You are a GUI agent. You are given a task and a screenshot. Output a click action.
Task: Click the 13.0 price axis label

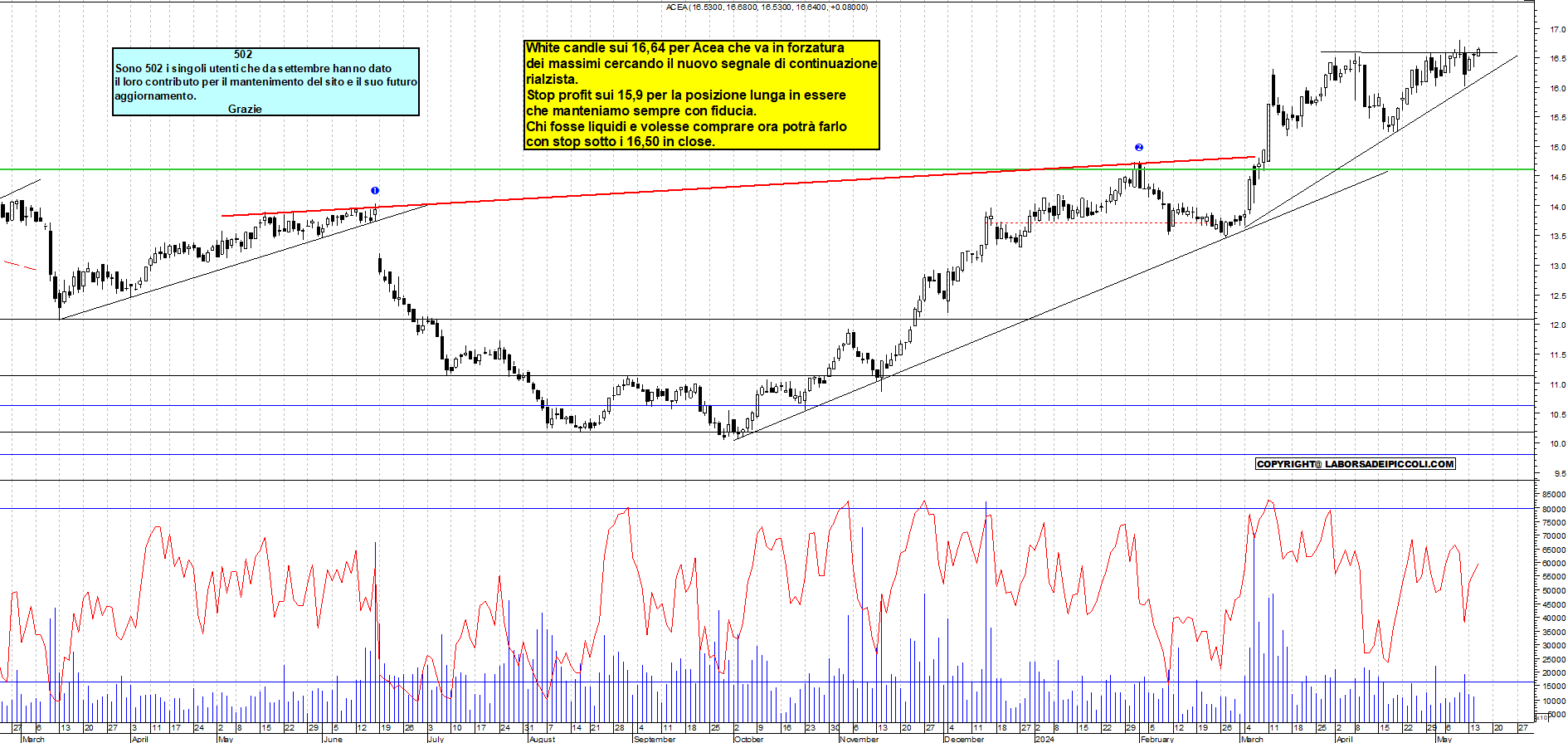(1557, 266)
